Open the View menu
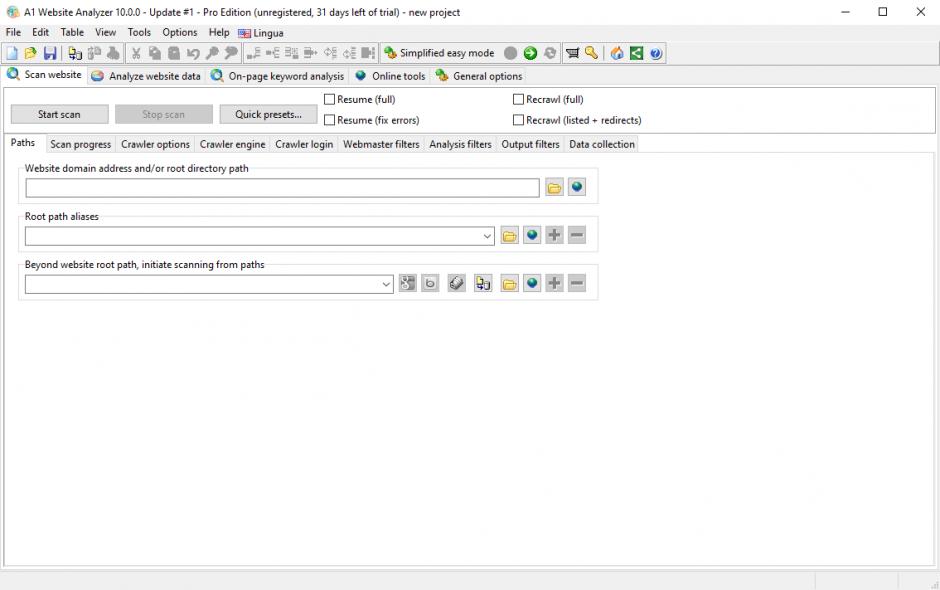 [106, 32]
